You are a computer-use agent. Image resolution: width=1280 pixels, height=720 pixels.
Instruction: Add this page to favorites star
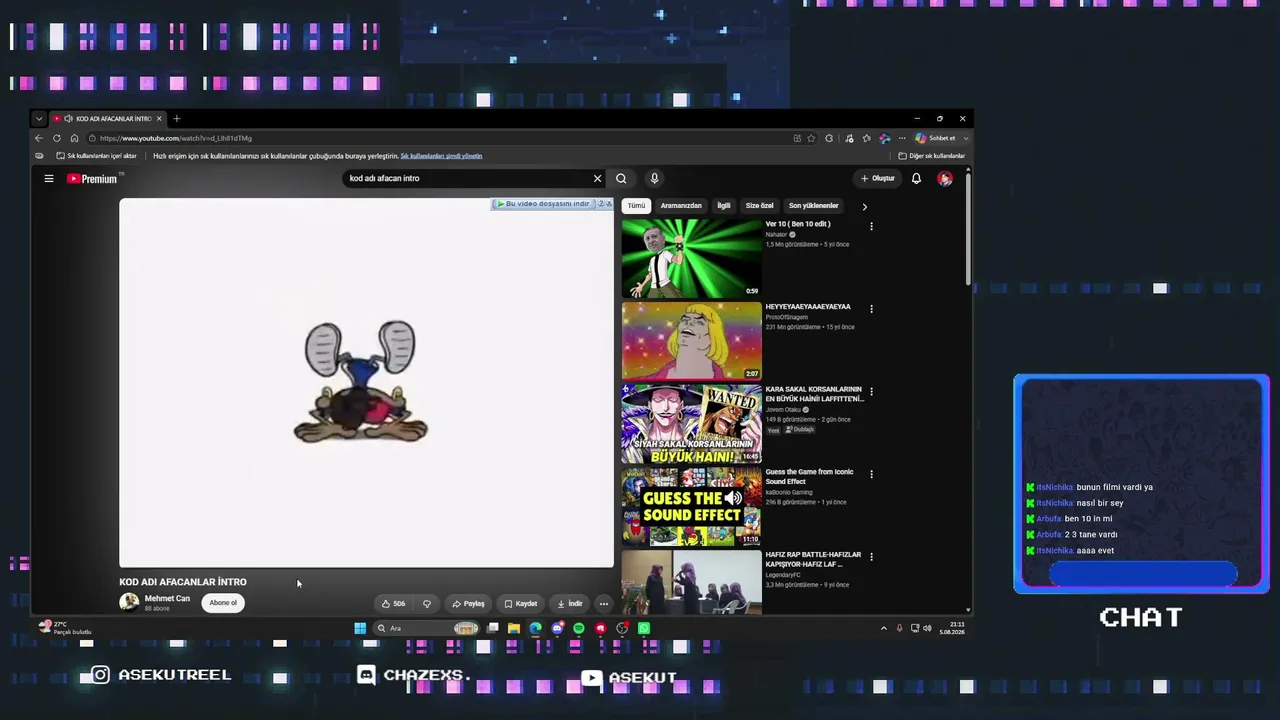coord(811,138)
